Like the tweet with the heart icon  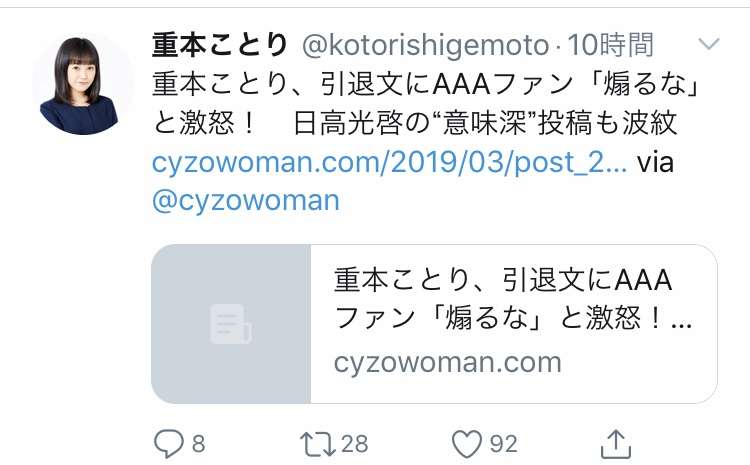467,444
